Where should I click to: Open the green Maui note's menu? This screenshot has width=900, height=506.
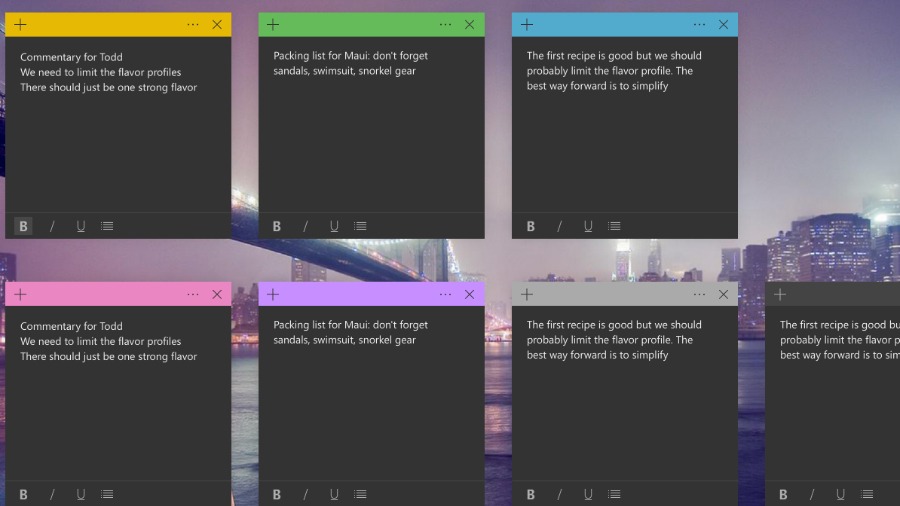pyautogui.click(x=445, y=25)
